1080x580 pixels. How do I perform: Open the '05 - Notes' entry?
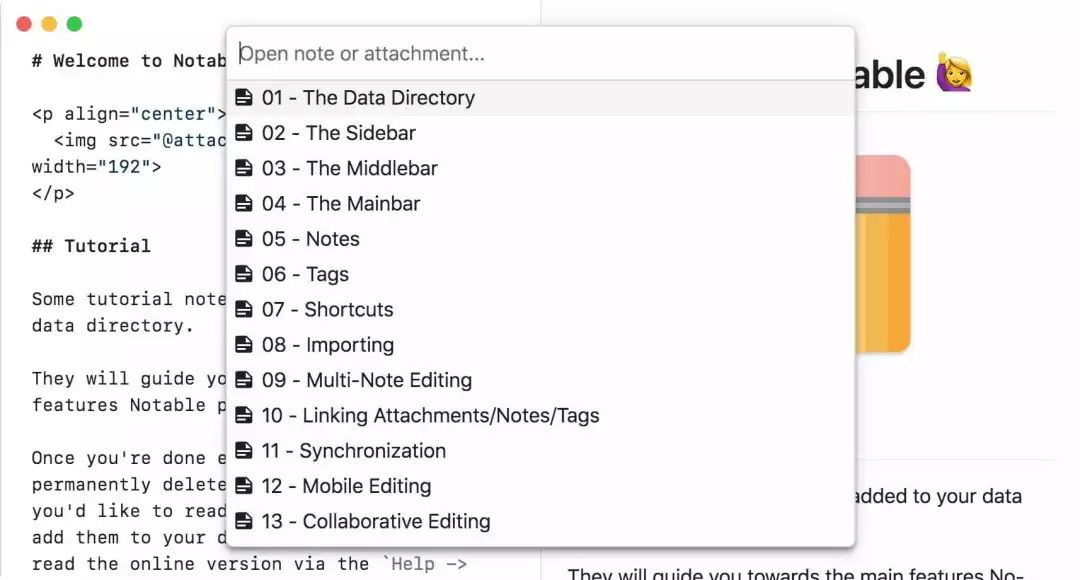541,238
